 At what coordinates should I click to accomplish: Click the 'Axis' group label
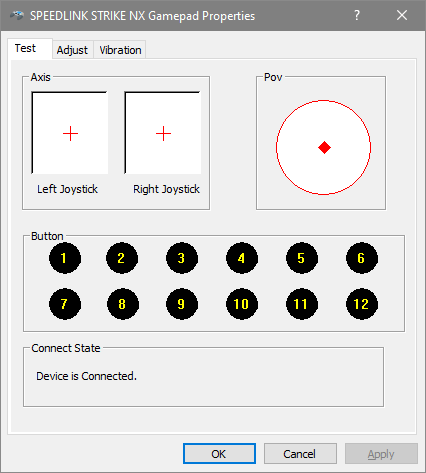coord(40,77)
